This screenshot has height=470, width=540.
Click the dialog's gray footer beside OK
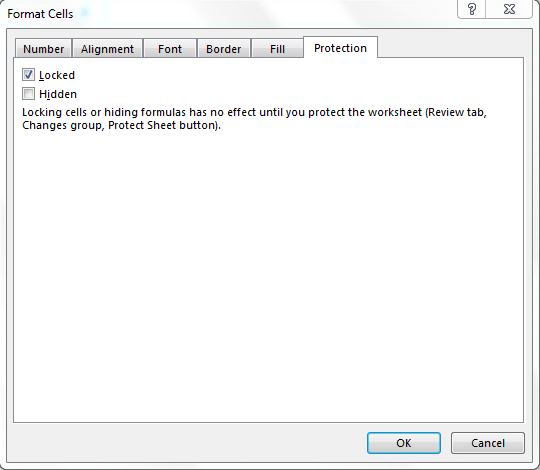coord(186,443)
